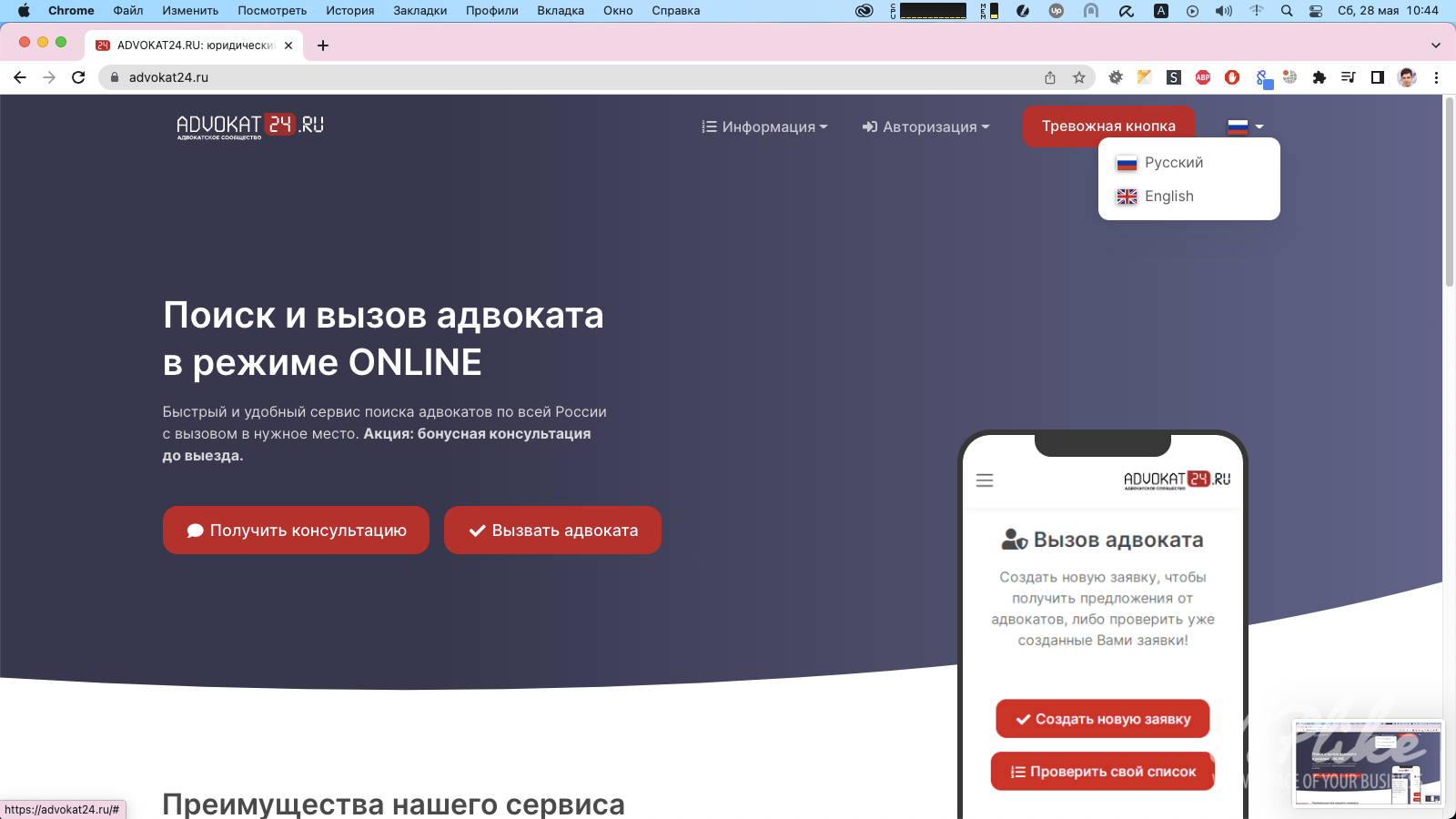The image size is (1456, 819).
Task: Open the screenshot preview thumbnail
Action: (1368, 763)
